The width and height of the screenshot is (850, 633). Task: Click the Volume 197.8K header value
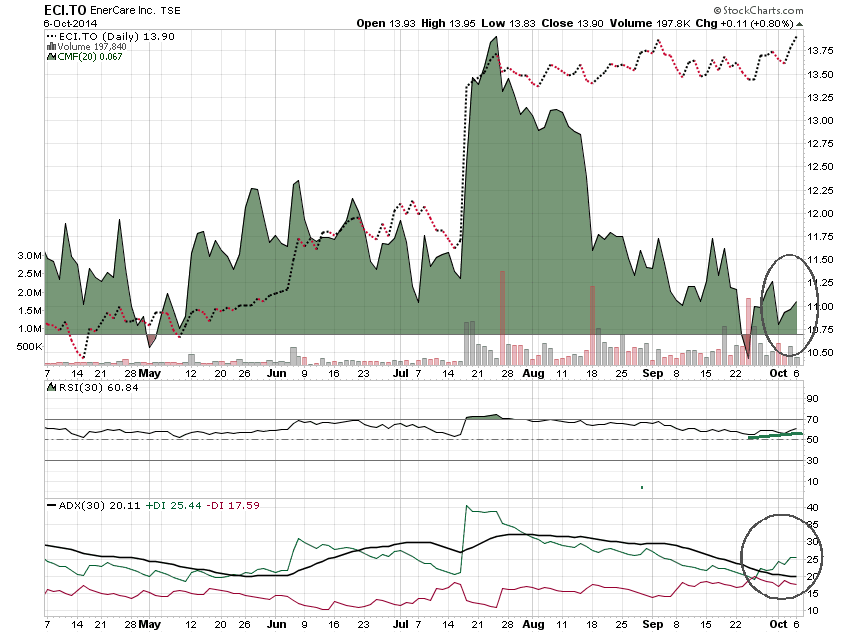point(649,23)
